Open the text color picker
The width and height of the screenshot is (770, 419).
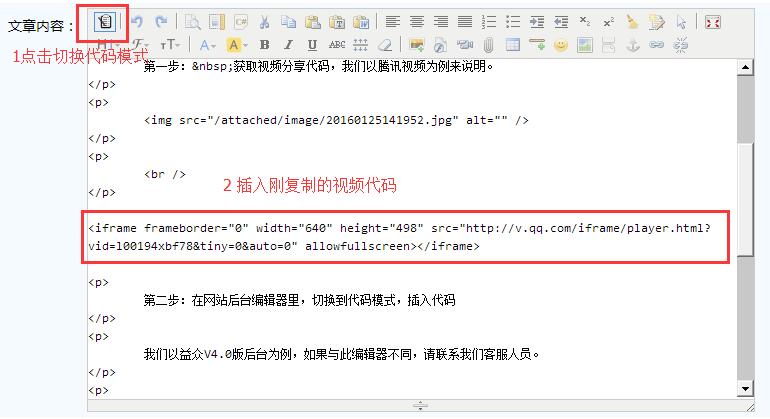(208, 45)
